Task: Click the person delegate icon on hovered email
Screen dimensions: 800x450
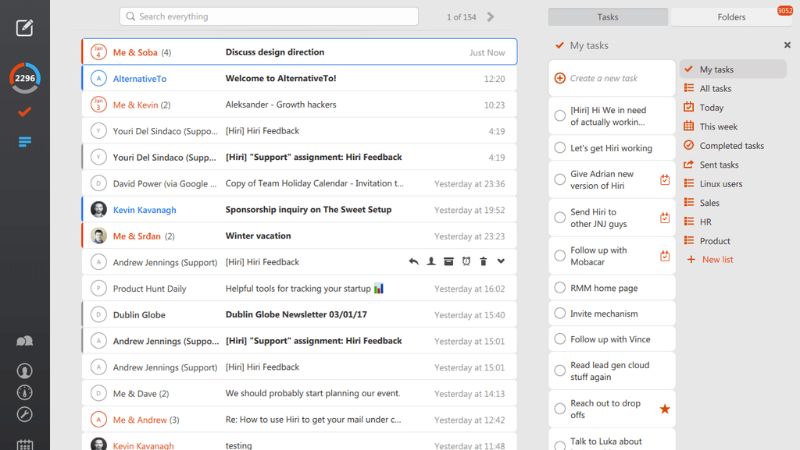Action: coord(431,262)
